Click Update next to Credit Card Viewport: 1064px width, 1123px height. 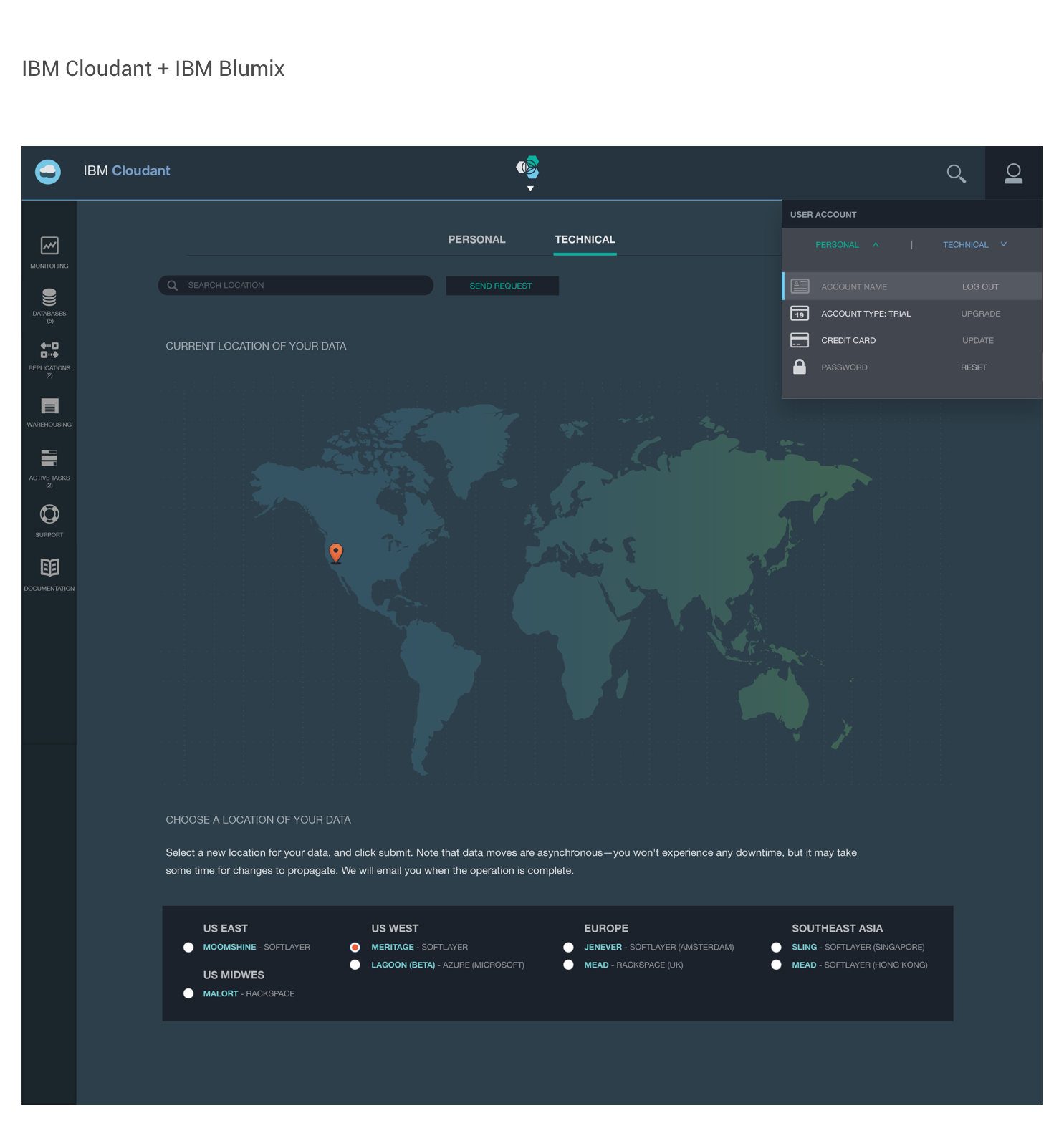tap(978, 341)
